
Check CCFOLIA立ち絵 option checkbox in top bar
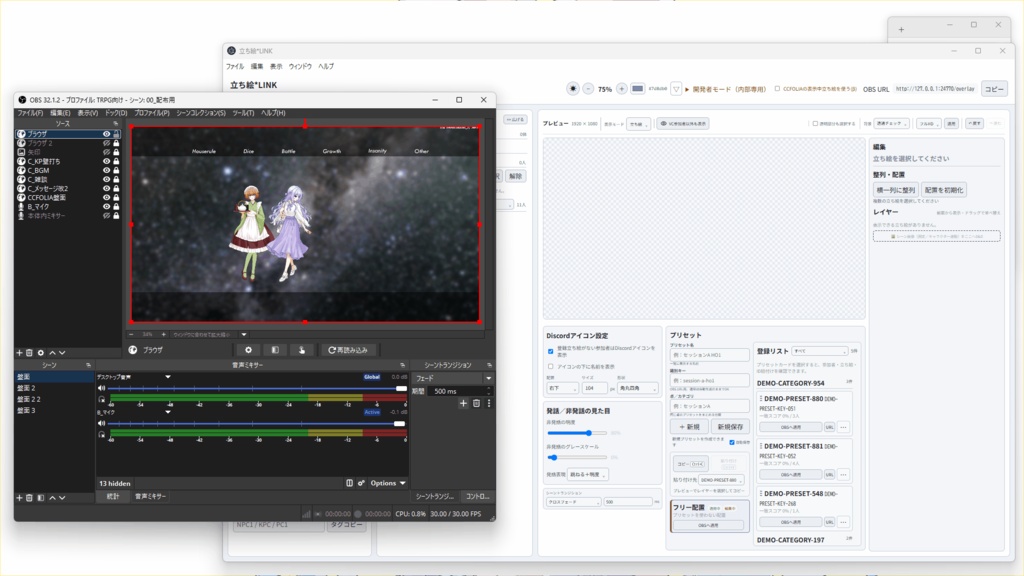click(777, 89)
